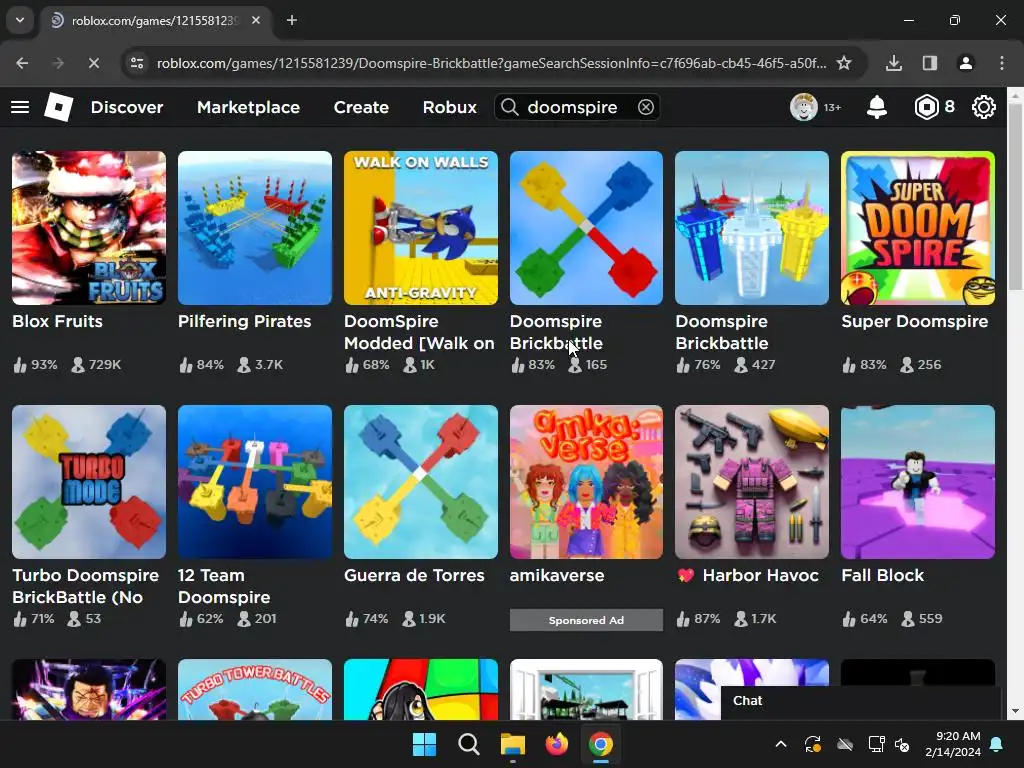Open Windows taskbar search
Viewport: 1024px width, 768px height.
click(468, 744)
